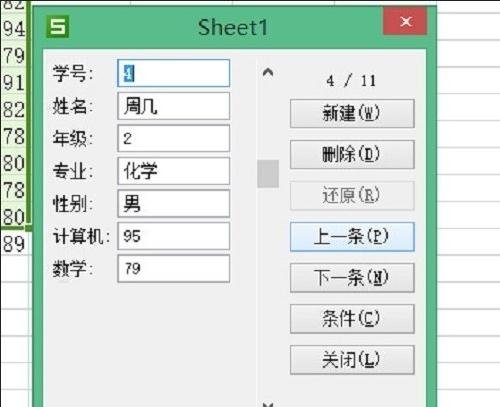Click the gray scrollbar thumb
Viewport: 500px width, 407px height.
(268, 174)
